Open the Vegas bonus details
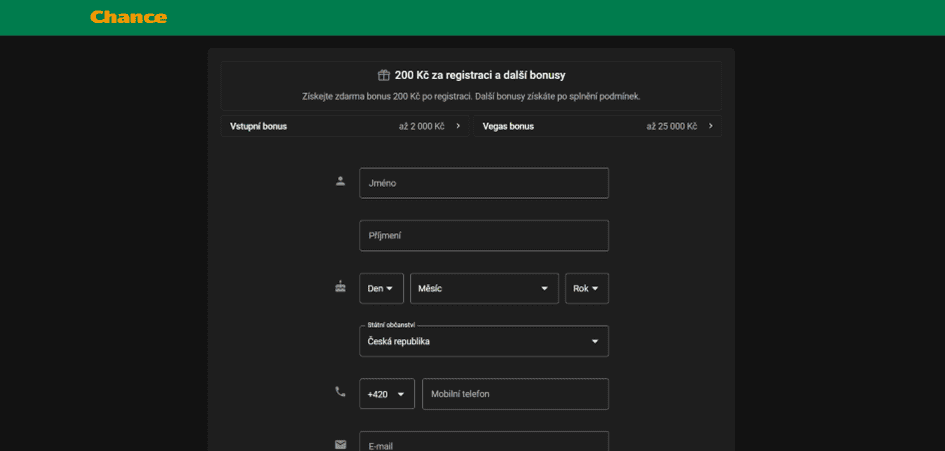This screenshot has width=945, height=451. click(x=597, y=127)
